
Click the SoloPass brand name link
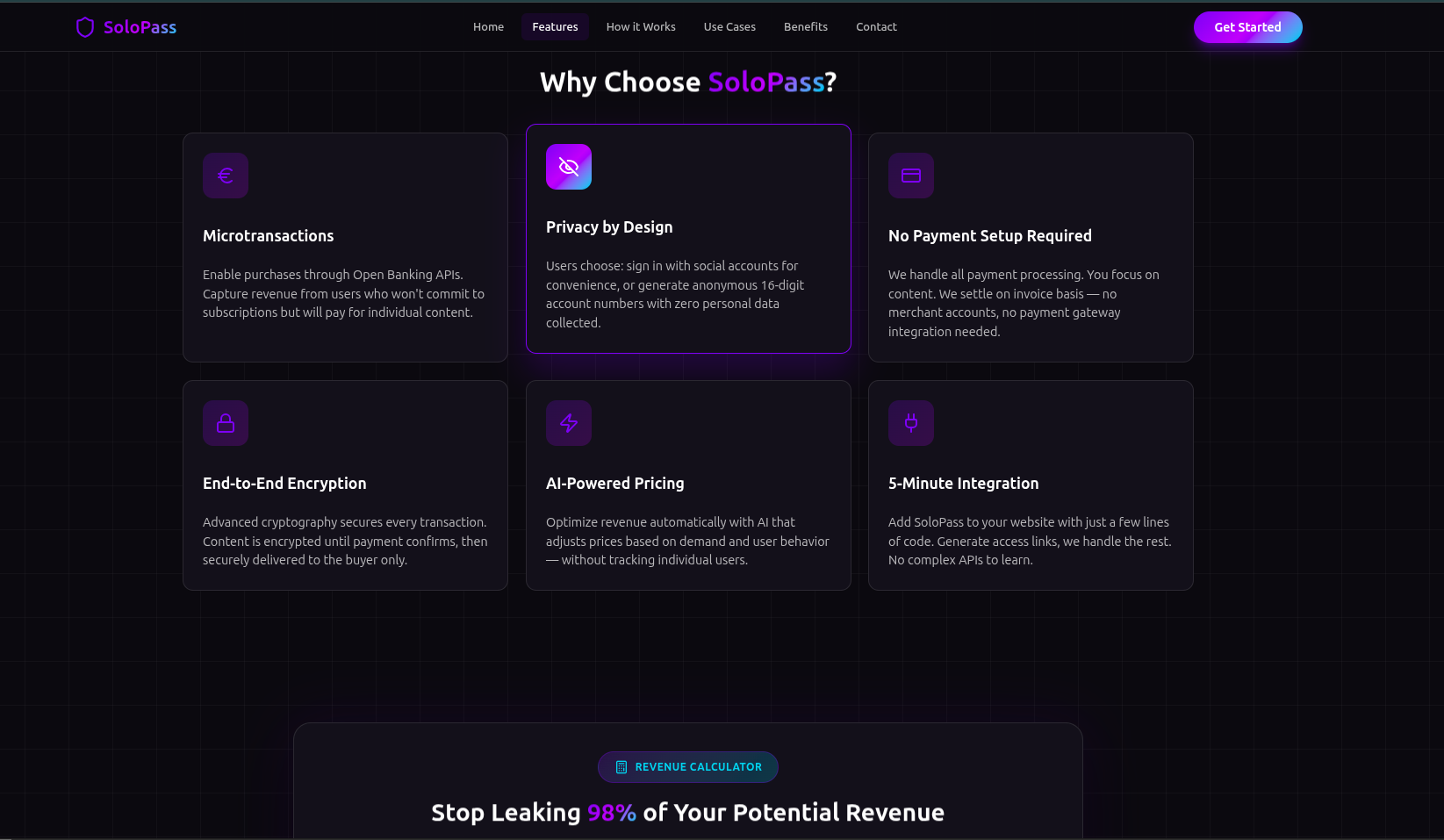click(140, 27)
